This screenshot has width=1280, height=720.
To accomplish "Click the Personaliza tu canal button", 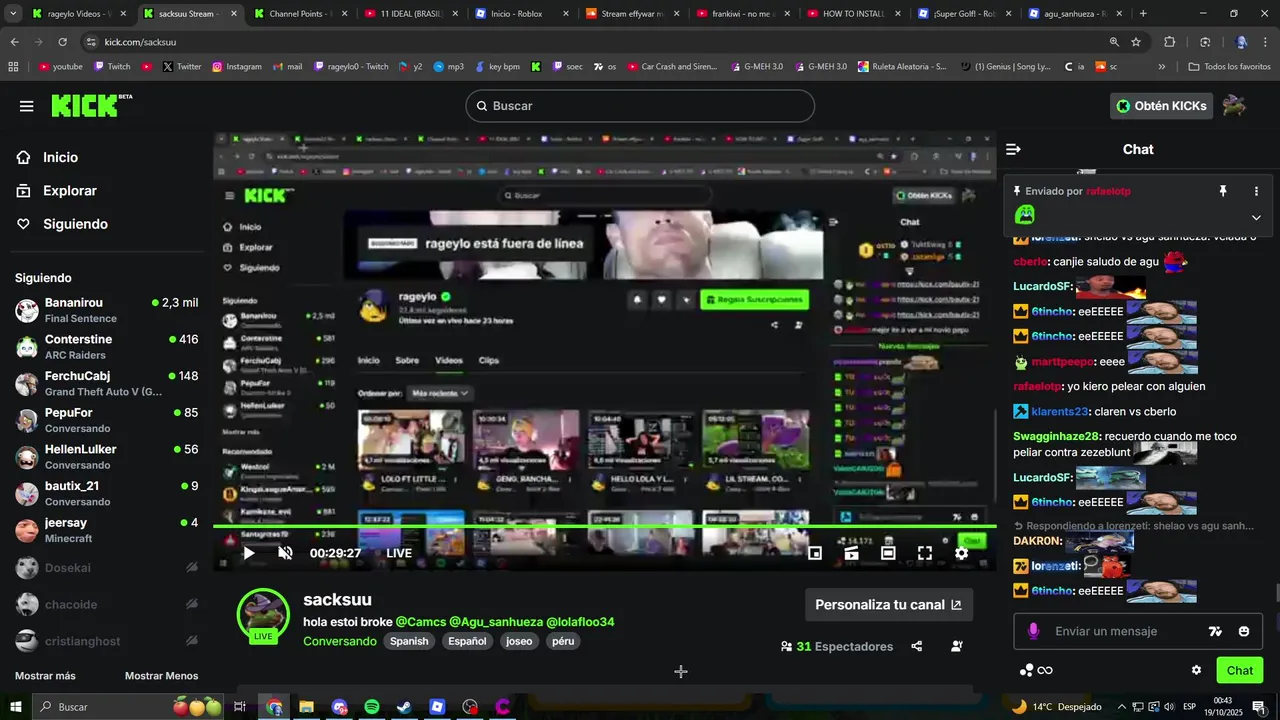I will tap(888, 605).
